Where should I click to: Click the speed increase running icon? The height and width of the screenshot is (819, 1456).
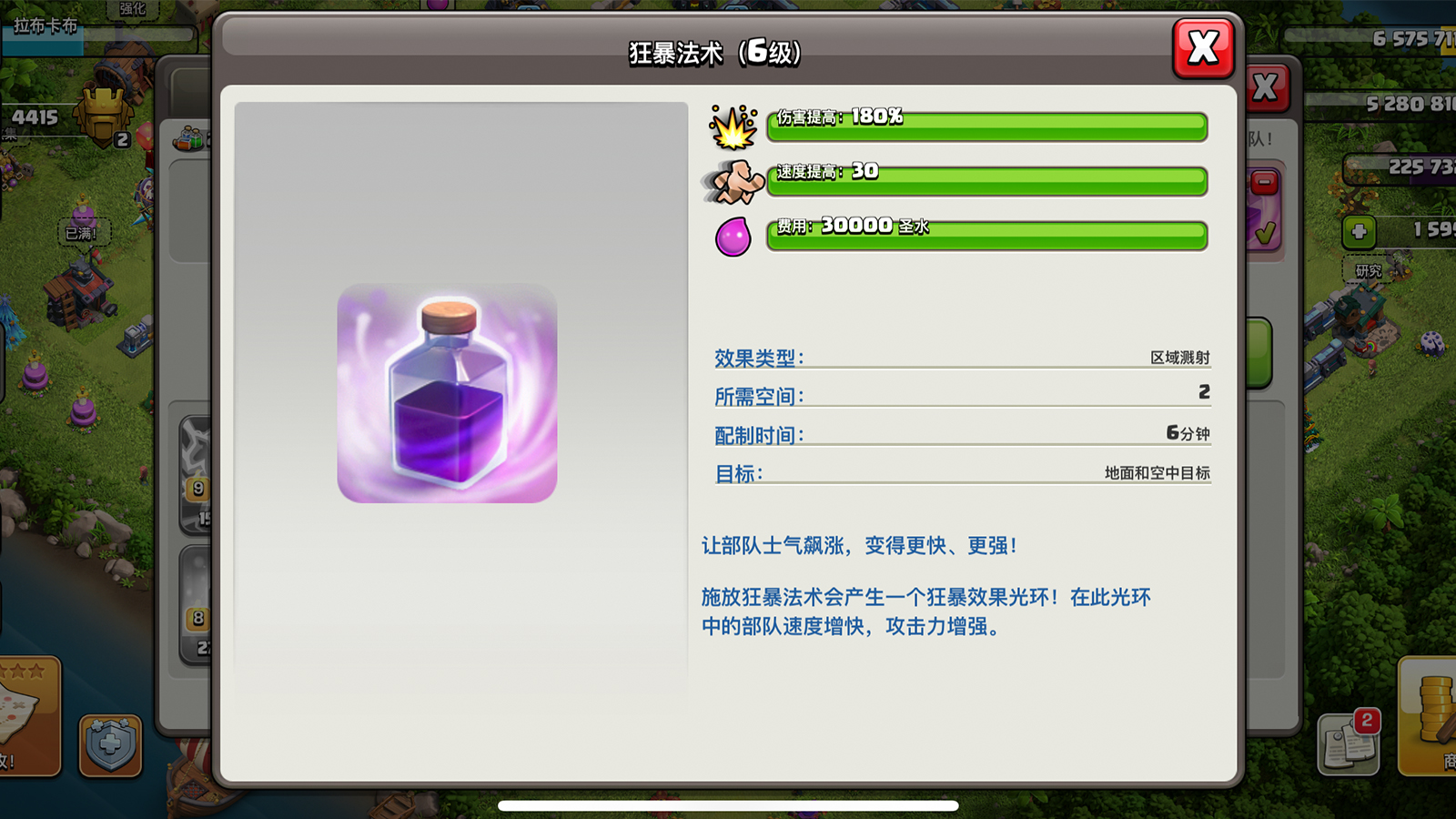click(x=733, y=182)
